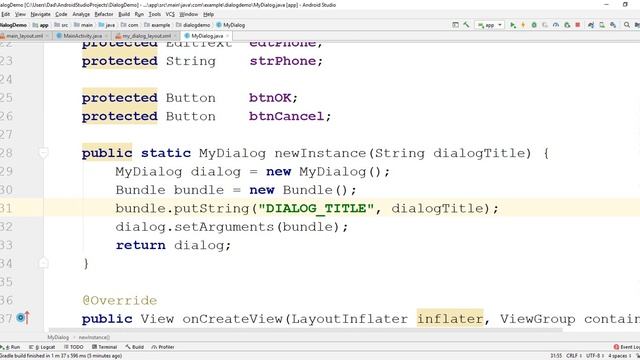This screenshot has width=640, height=360.
Task: Start debugging with the green bug icon
Action: (534, 25)
